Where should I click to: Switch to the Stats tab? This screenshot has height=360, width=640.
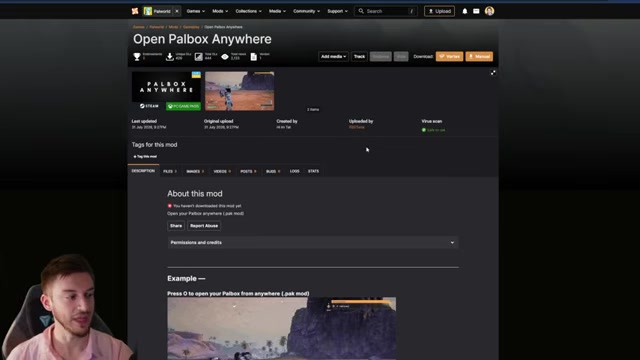click(313, 171)
